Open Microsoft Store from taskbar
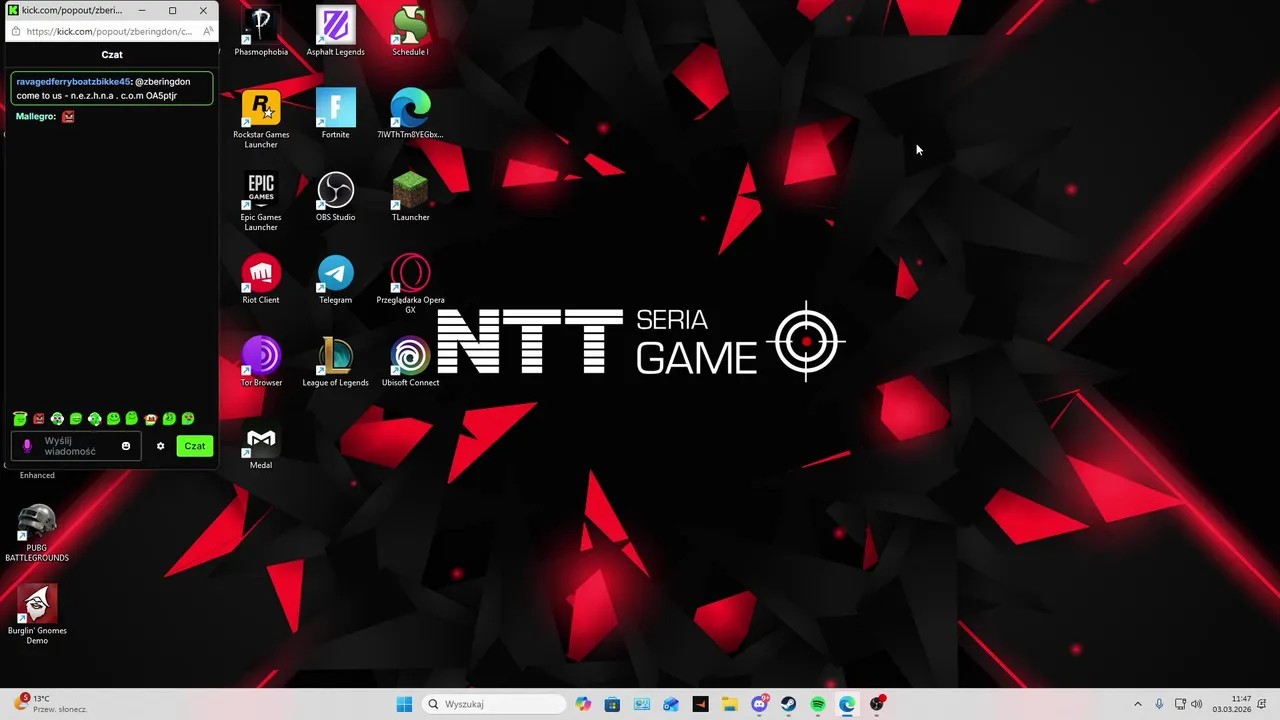Screen dimensions: 1280x720 612,704
